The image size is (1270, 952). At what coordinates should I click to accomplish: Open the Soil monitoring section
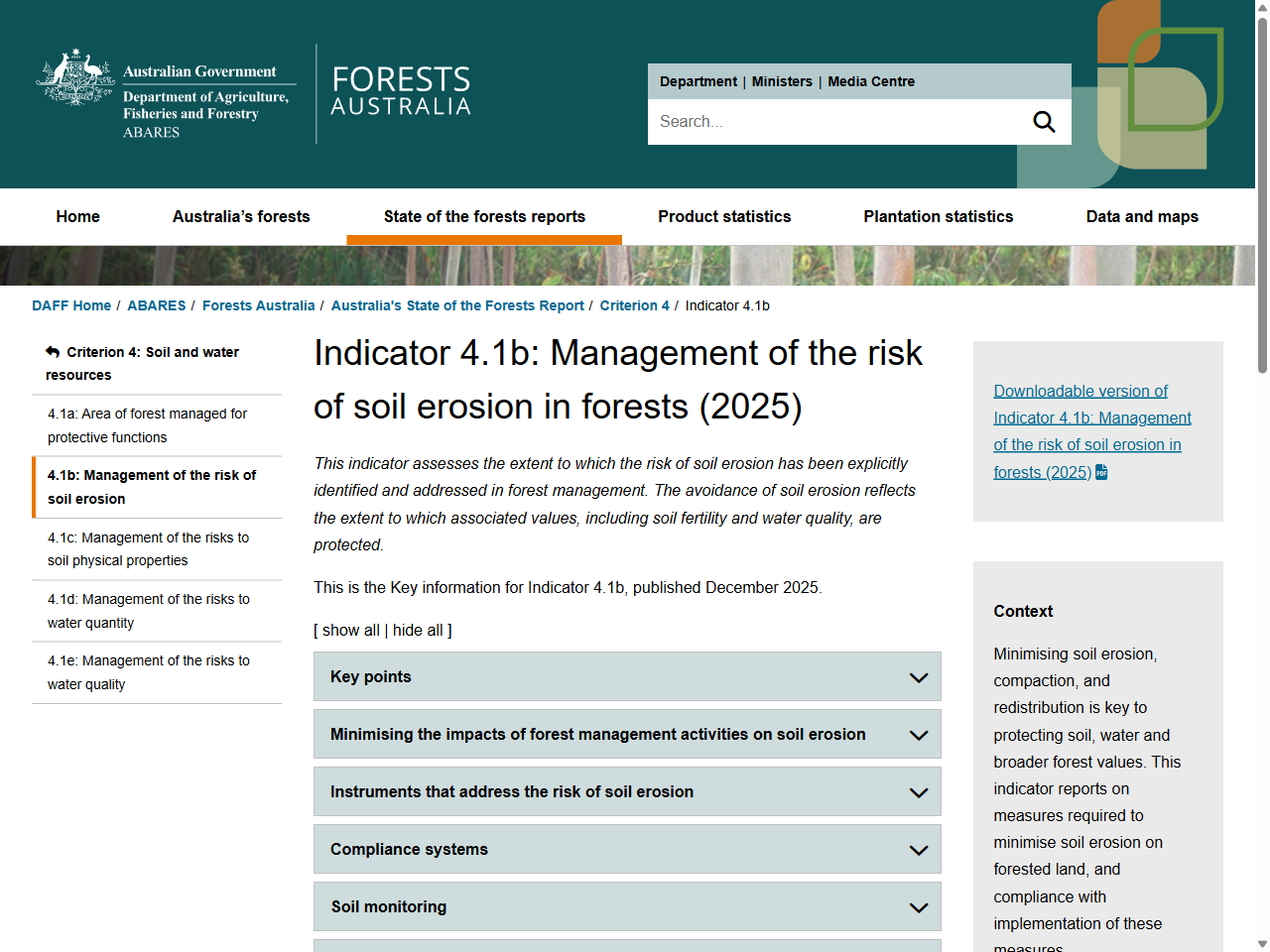point(626,907)
